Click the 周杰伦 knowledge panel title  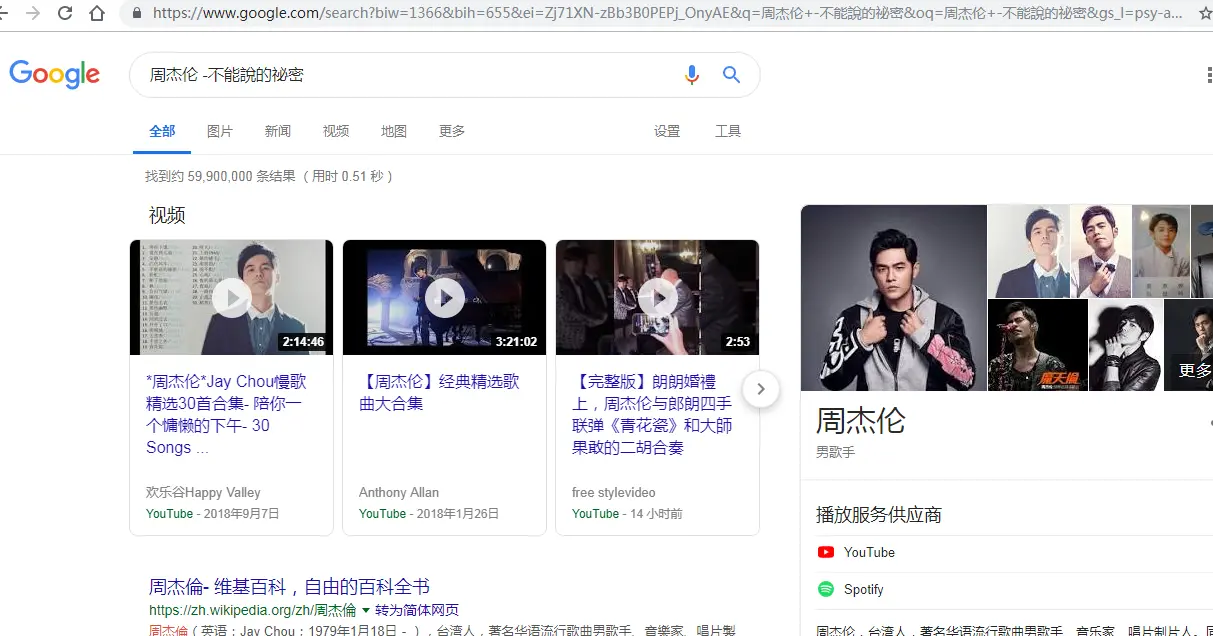pos(860,420)
